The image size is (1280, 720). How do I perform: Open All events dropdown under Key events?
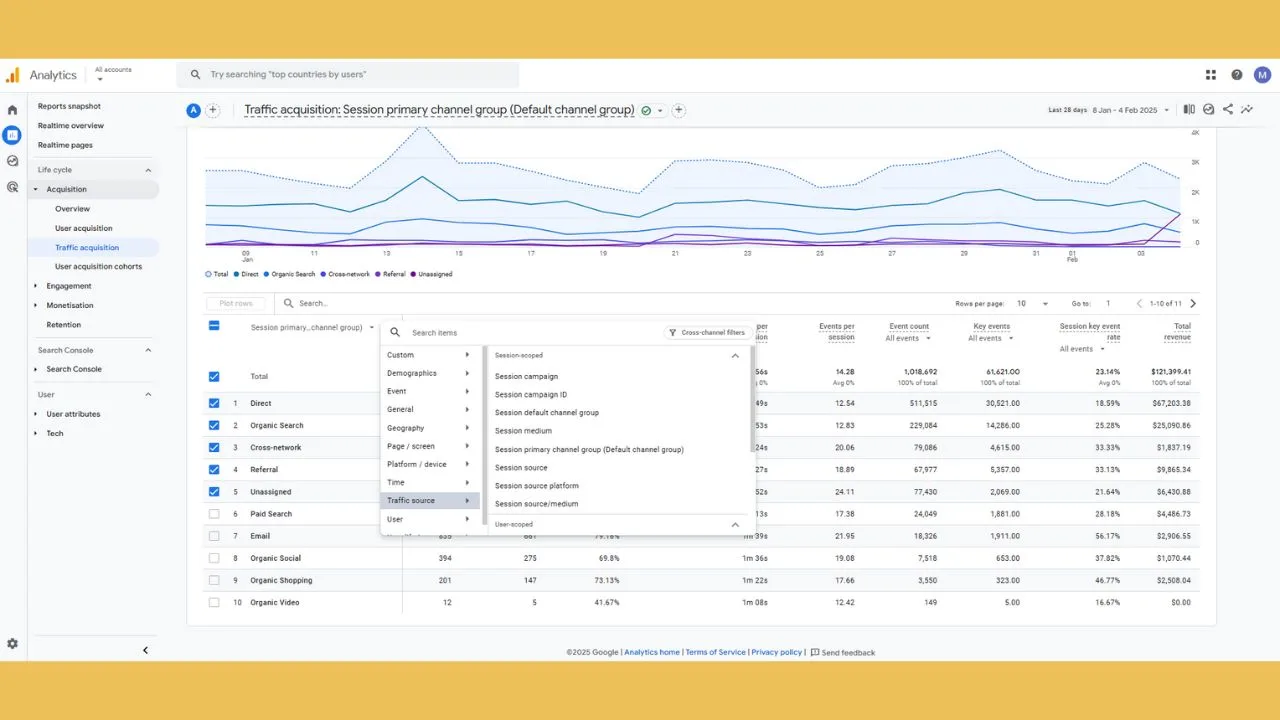click(989, 338)
